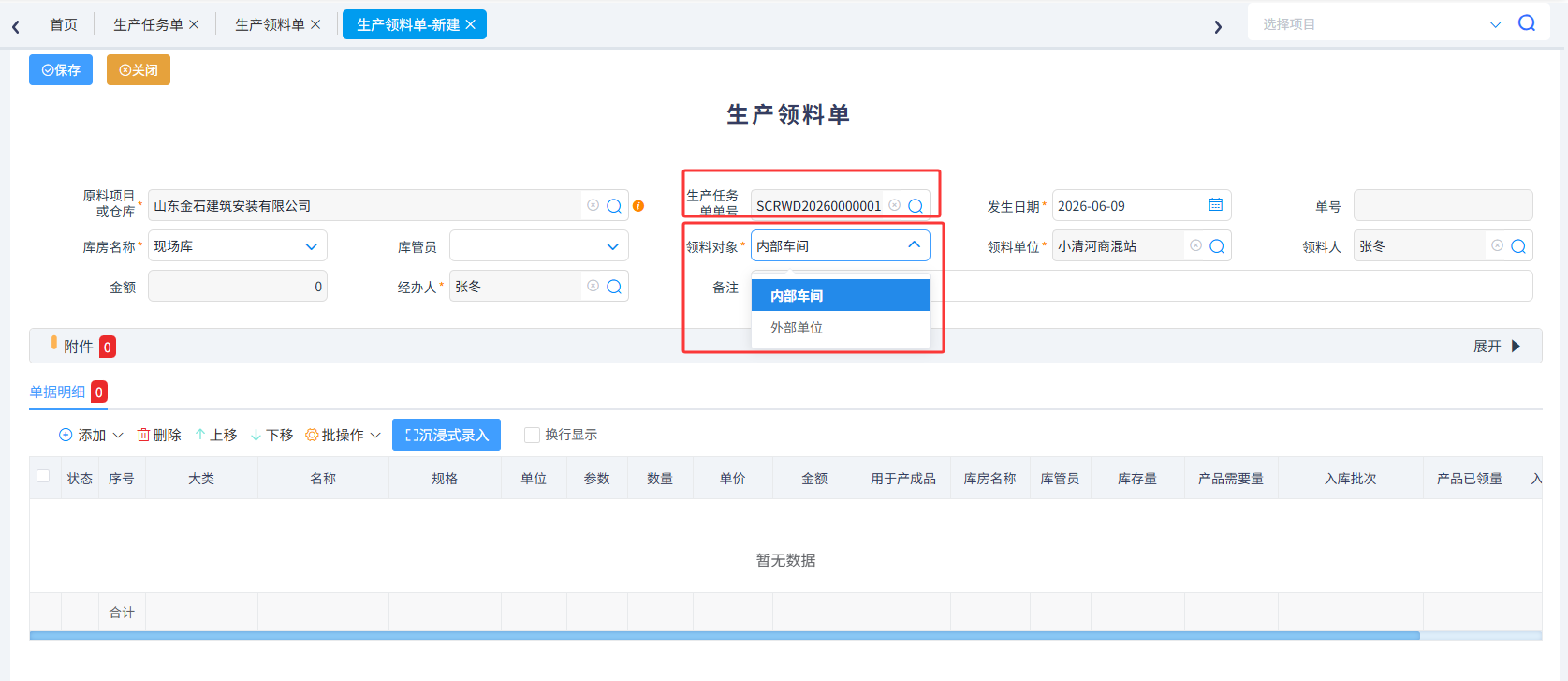Open calendar picker for 发生日期

[x=1215, y=205]
